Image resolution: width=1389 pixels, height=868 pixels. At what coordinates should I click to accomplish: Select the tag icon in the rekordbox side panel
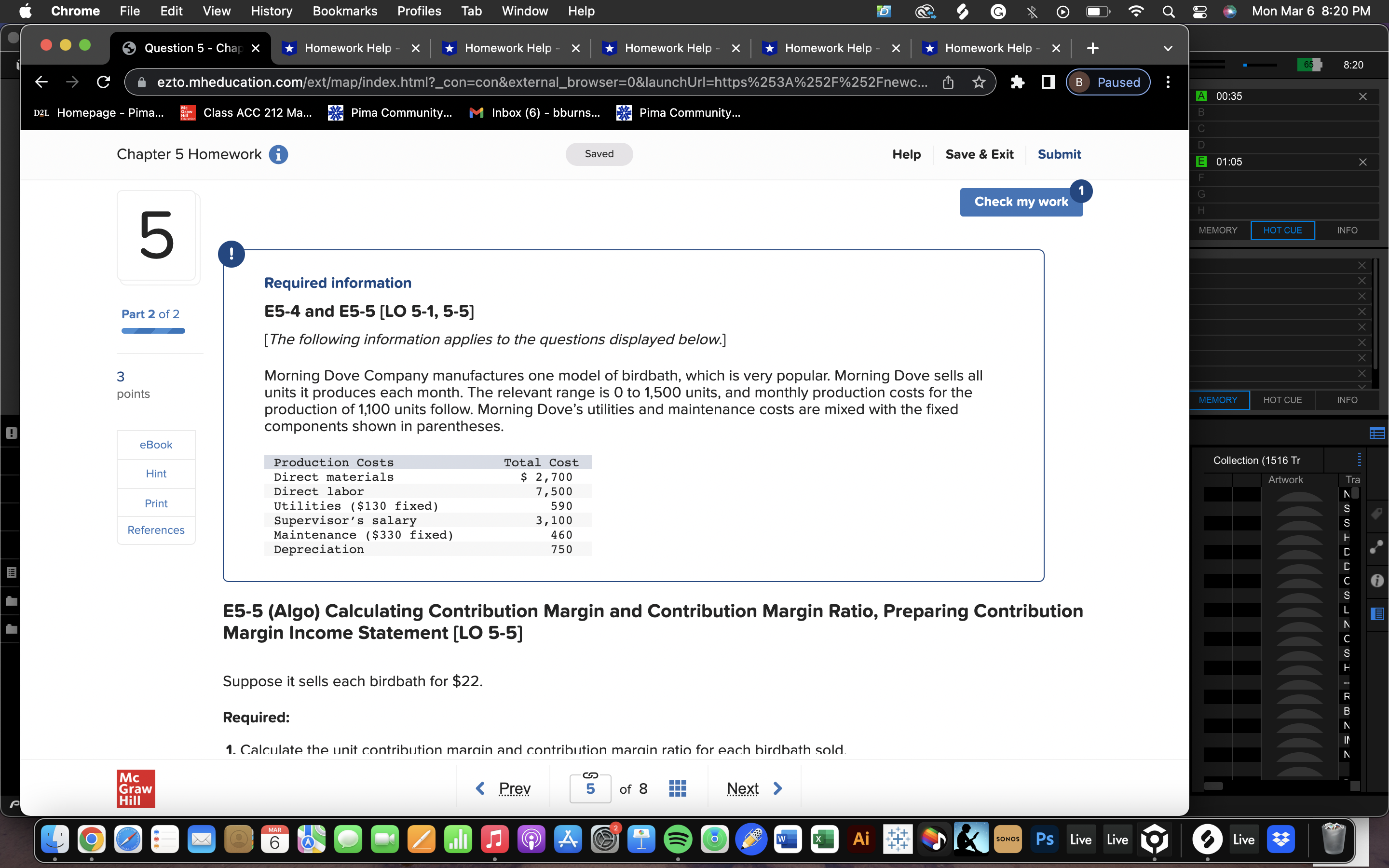tap(1377, 514)
